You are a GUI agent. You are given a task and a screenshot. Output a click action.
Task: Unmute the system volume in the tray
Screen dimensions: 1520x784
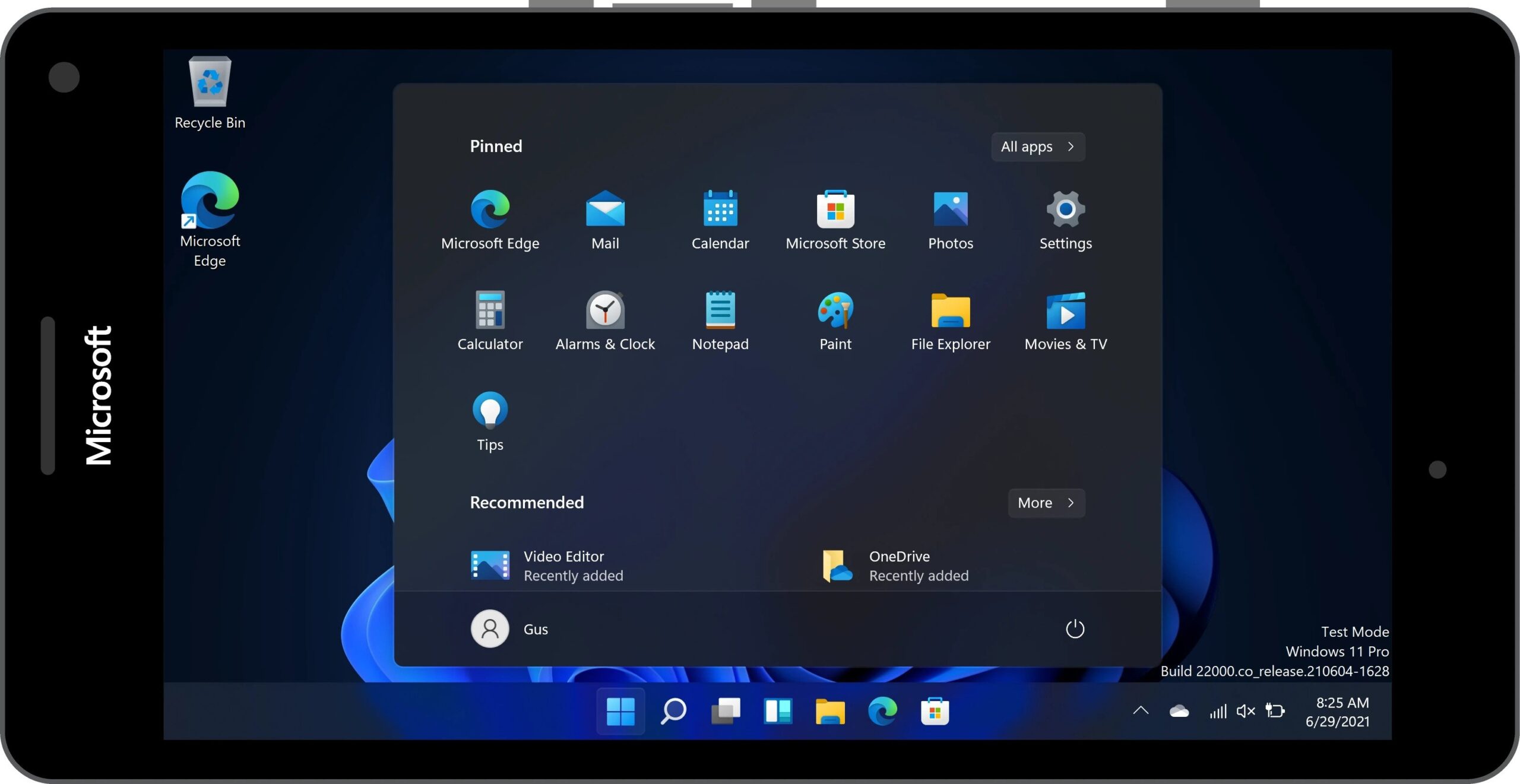click(1245, 710)
